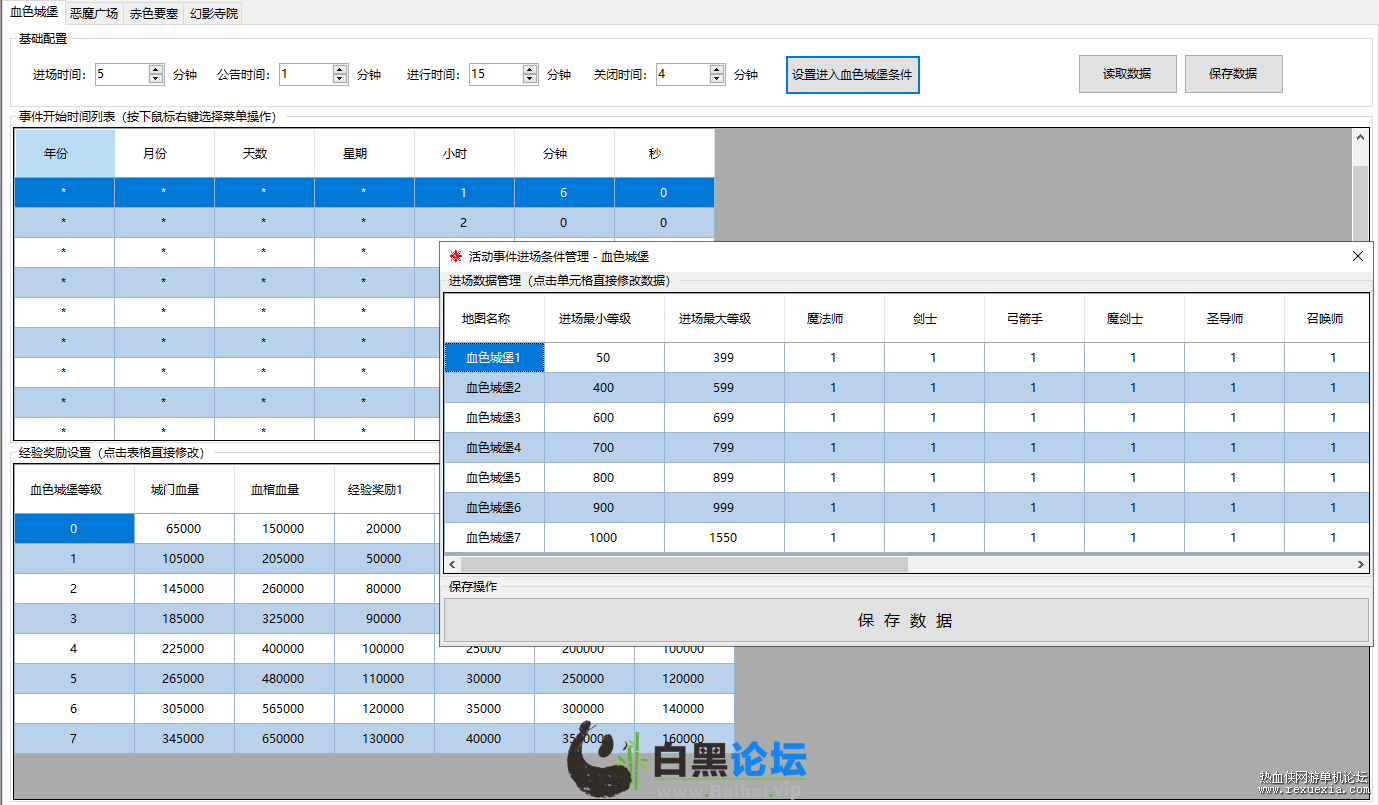This screenshot has width=1379, height=805.
Task: Click the dialog table's left scroll arrow
Action: [x=452, y=565]
